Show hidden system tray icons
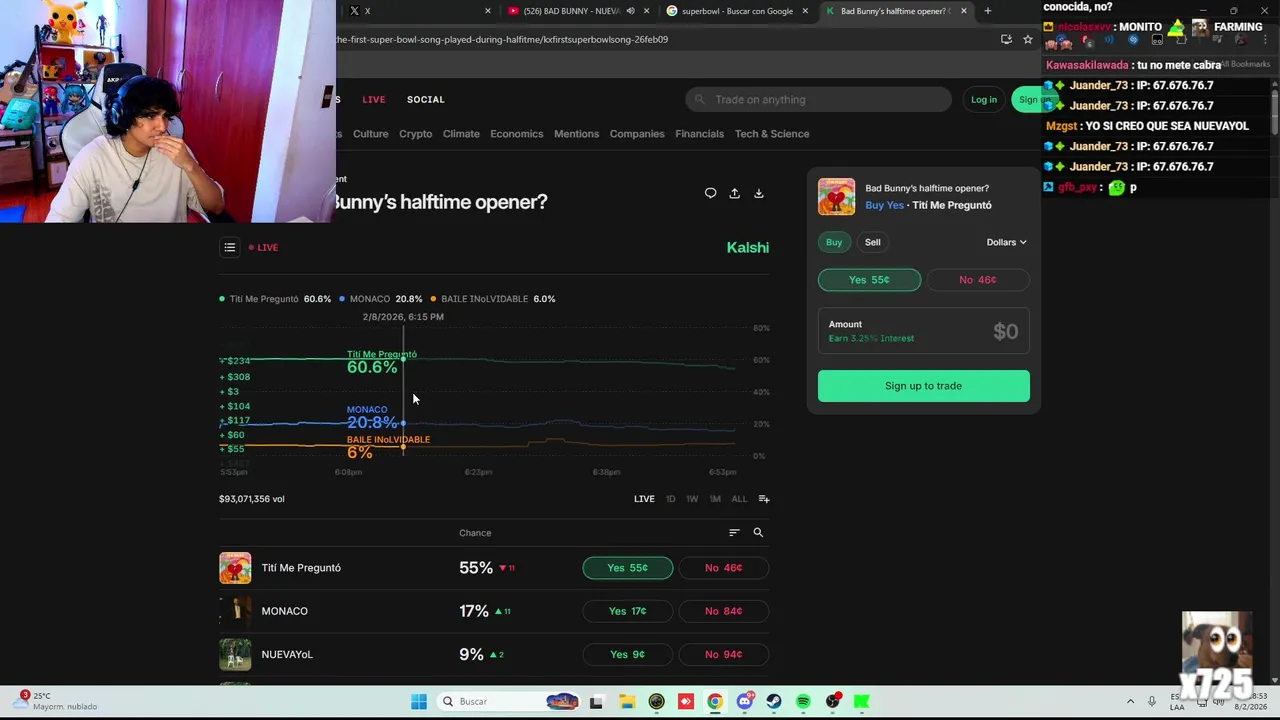Screen dimensions: 1280x720 1130,701
